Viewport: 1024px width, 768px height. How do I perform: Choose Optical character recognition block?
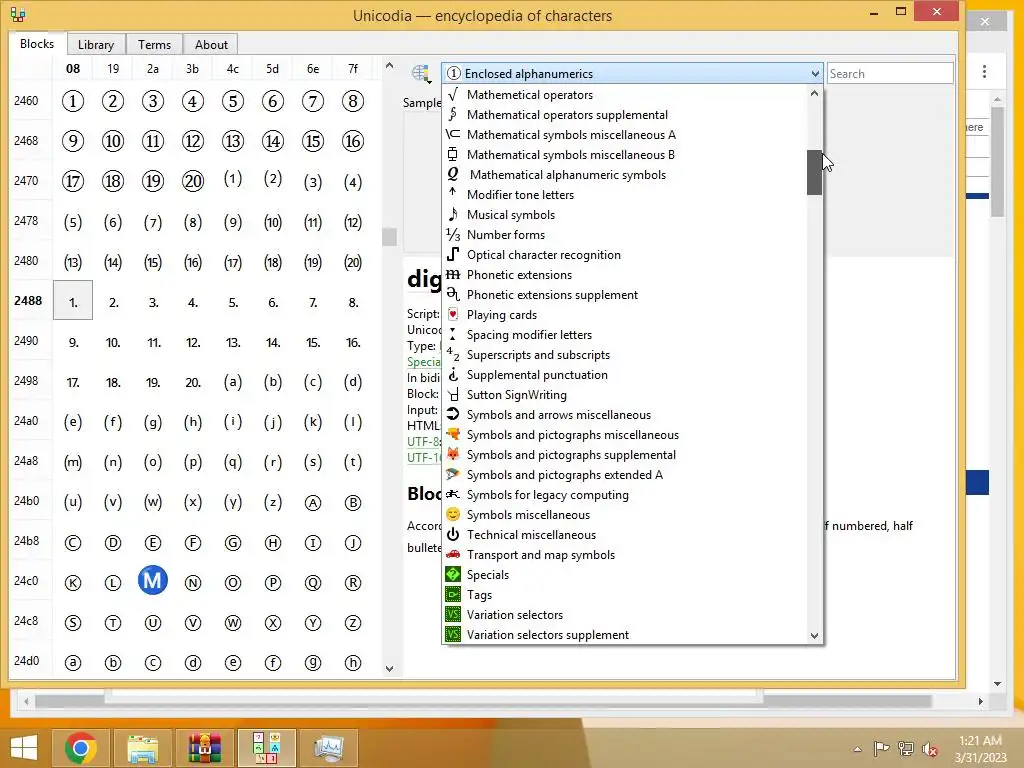coord(625,255)
